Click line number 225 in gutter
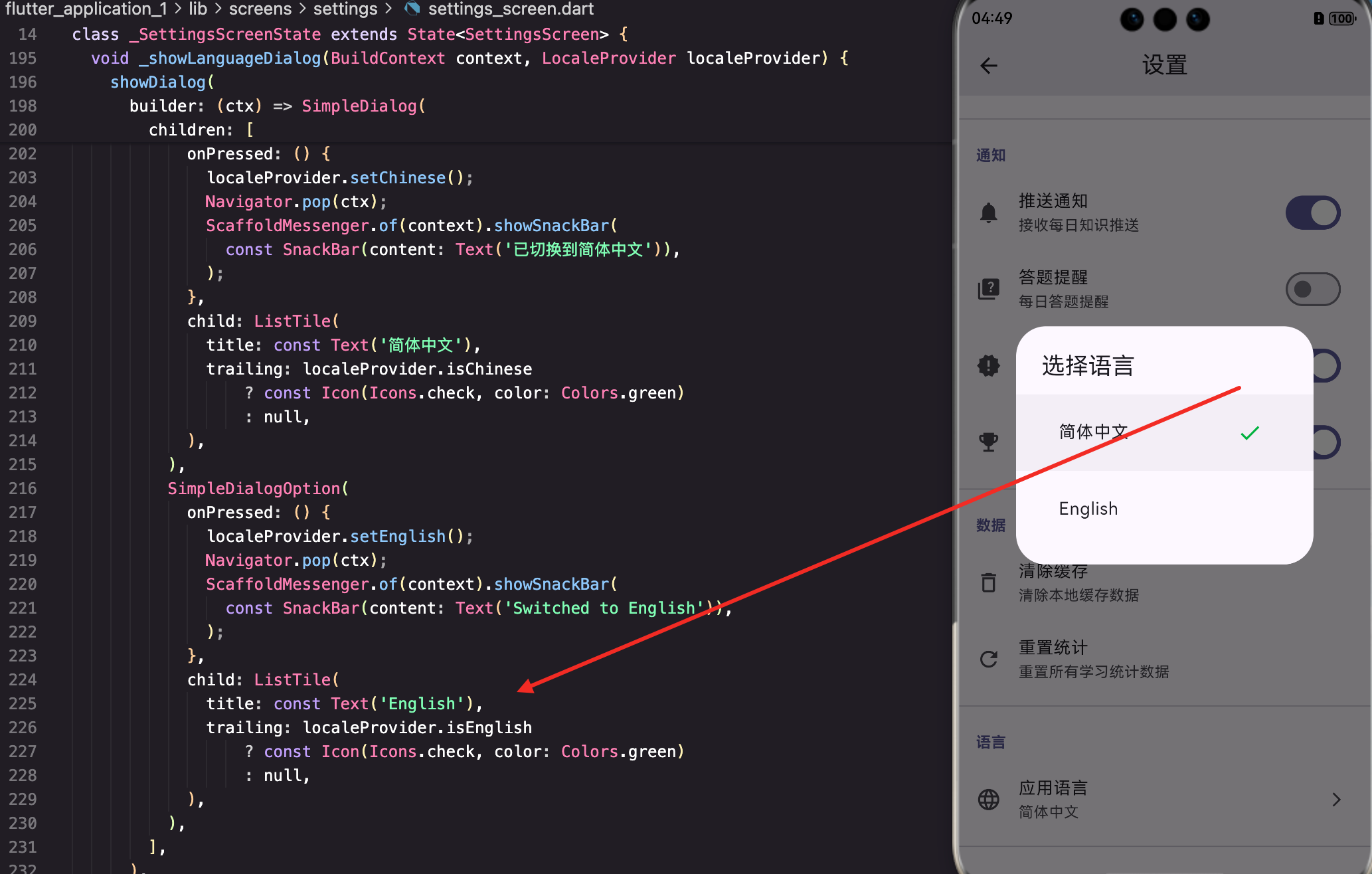Screen dimensions: 1372x874 tap(23, 703)
